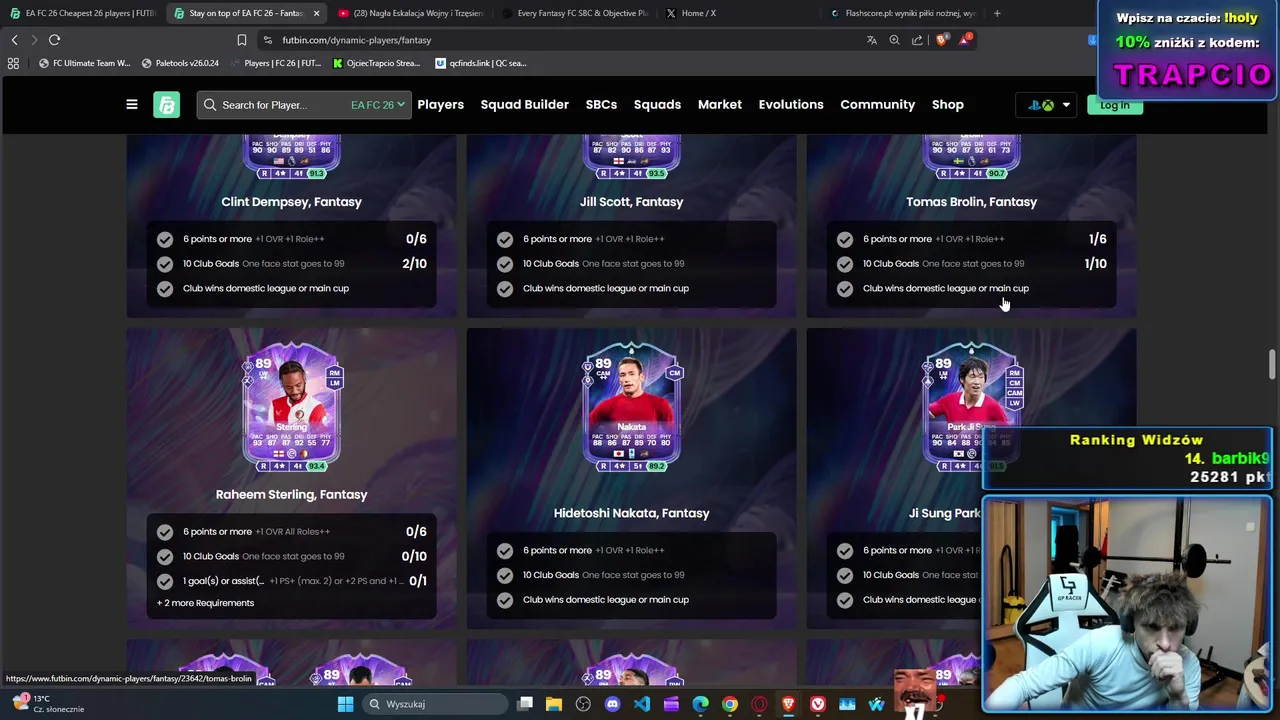The height and width of the screenshot is (720, 1280).
Task: Open Community menu
Action: pyautogui.click(x=877, y=104)
